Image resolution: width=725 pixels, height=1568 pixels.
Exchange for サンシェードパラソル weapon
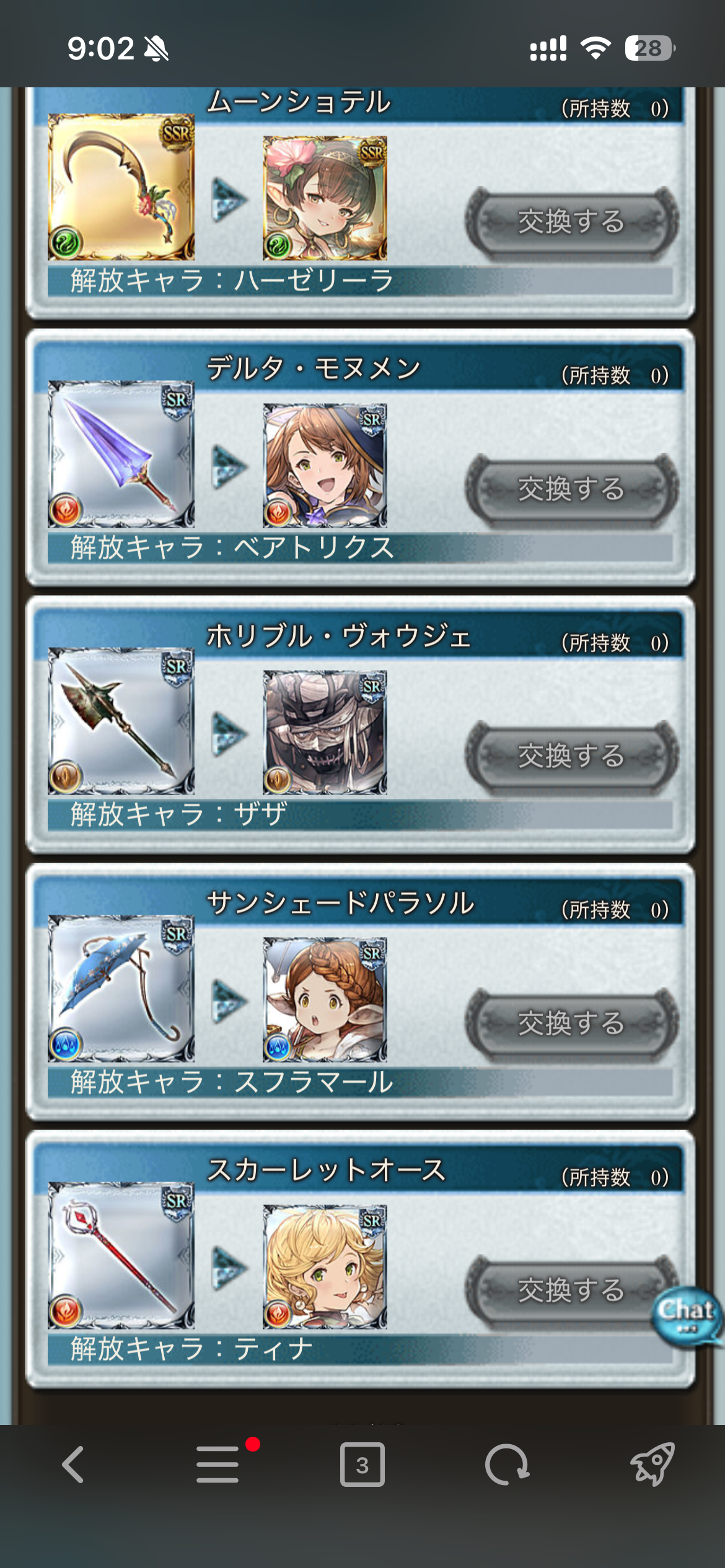coord(571,1024)
